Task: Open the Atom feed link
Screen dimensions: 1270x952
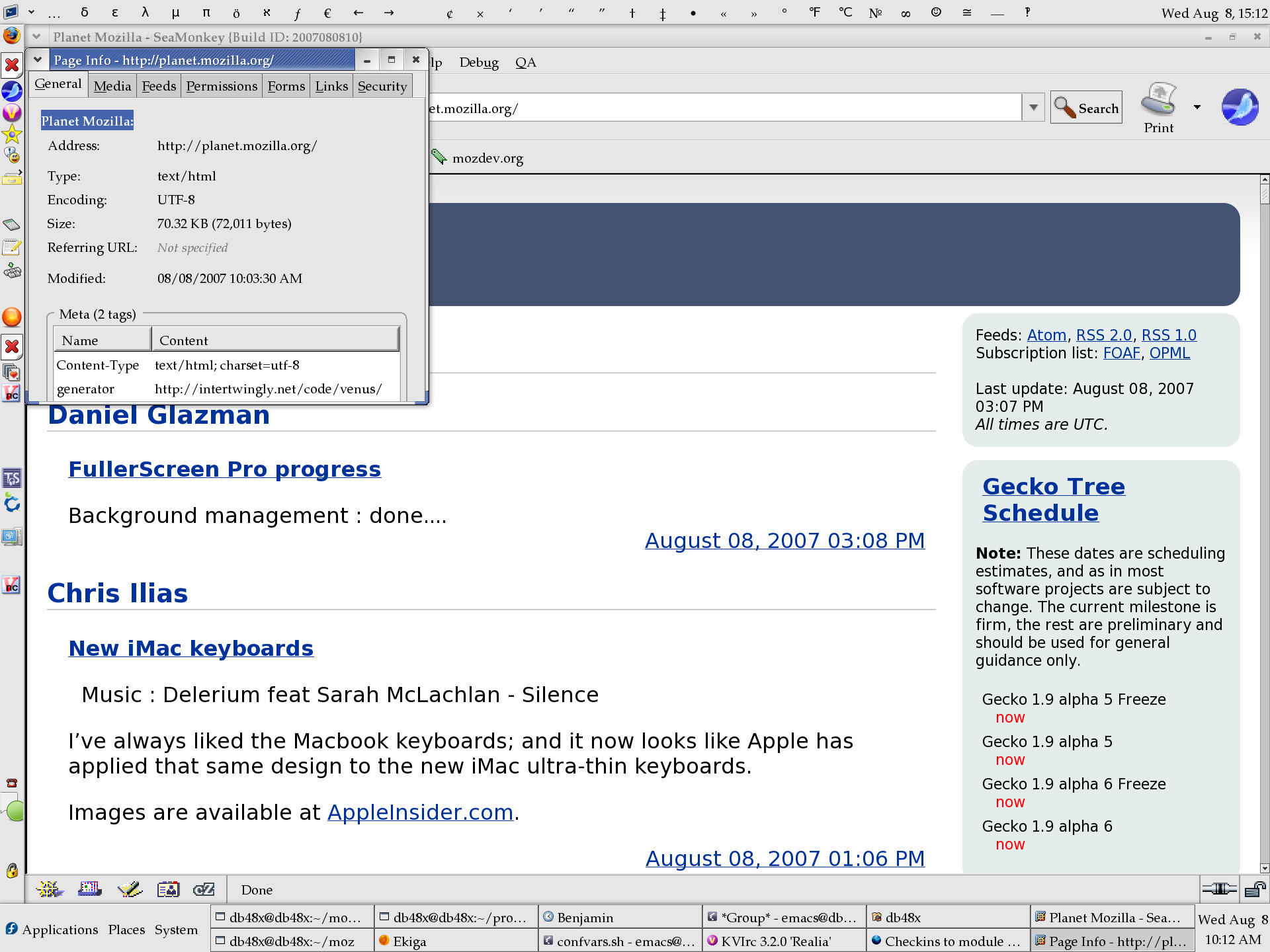Action: [1046, 335]
